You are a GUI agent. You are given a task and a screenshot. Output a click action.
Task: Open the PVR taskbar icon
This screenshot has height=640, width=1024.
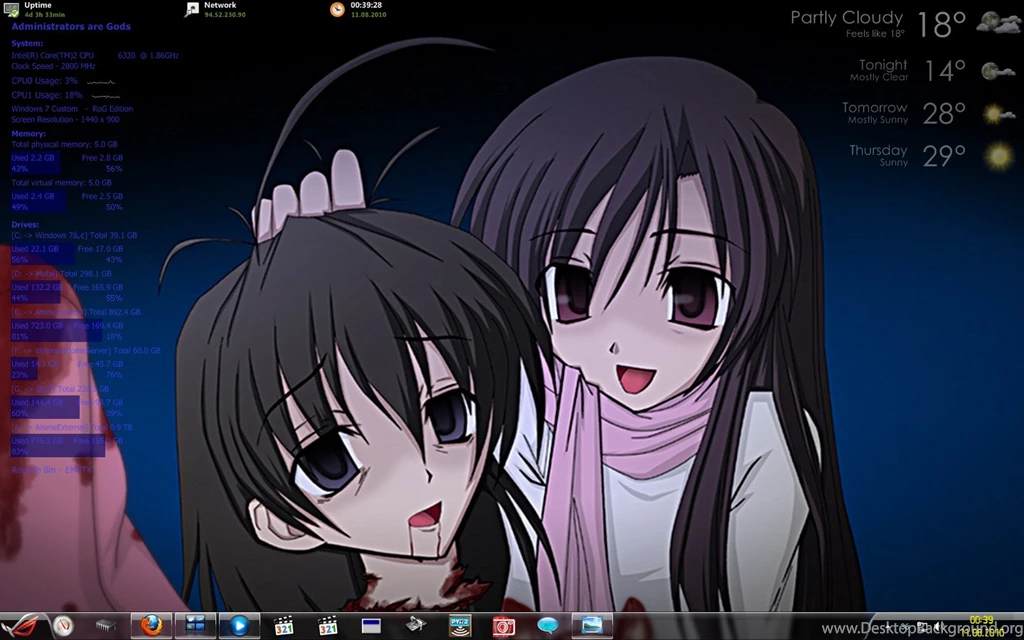(460, 626)
